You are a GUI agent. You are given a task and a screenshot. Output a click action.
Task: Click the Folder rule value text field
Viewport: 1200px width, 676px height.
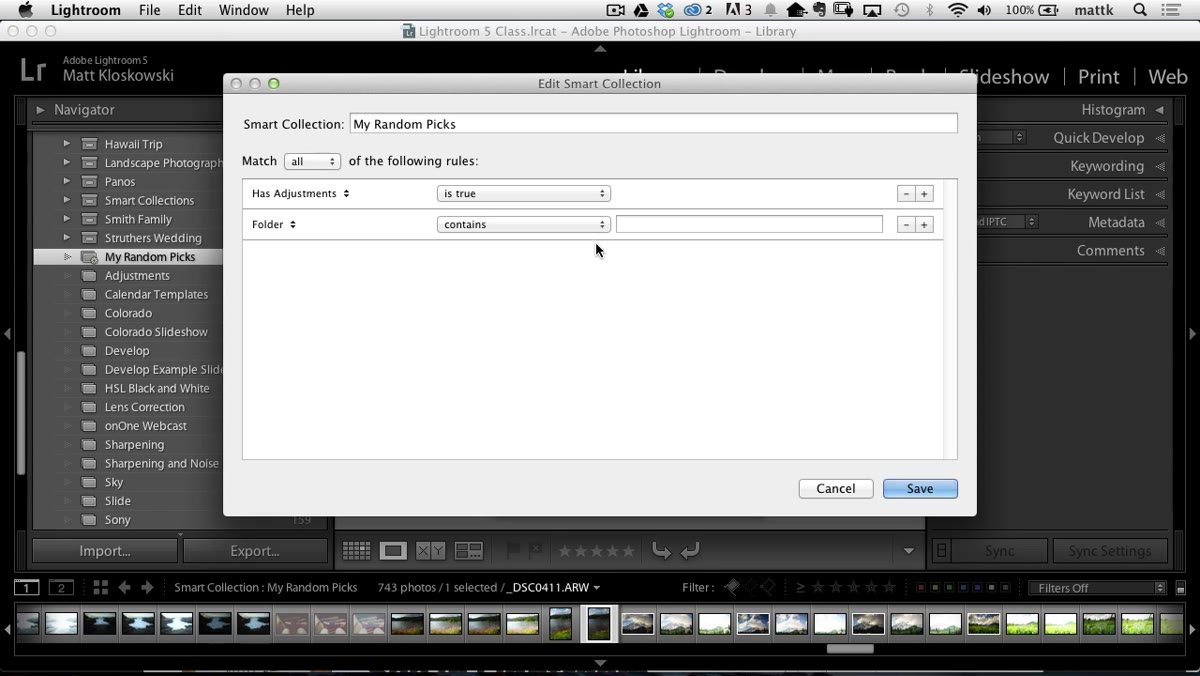tap(749, 225)
